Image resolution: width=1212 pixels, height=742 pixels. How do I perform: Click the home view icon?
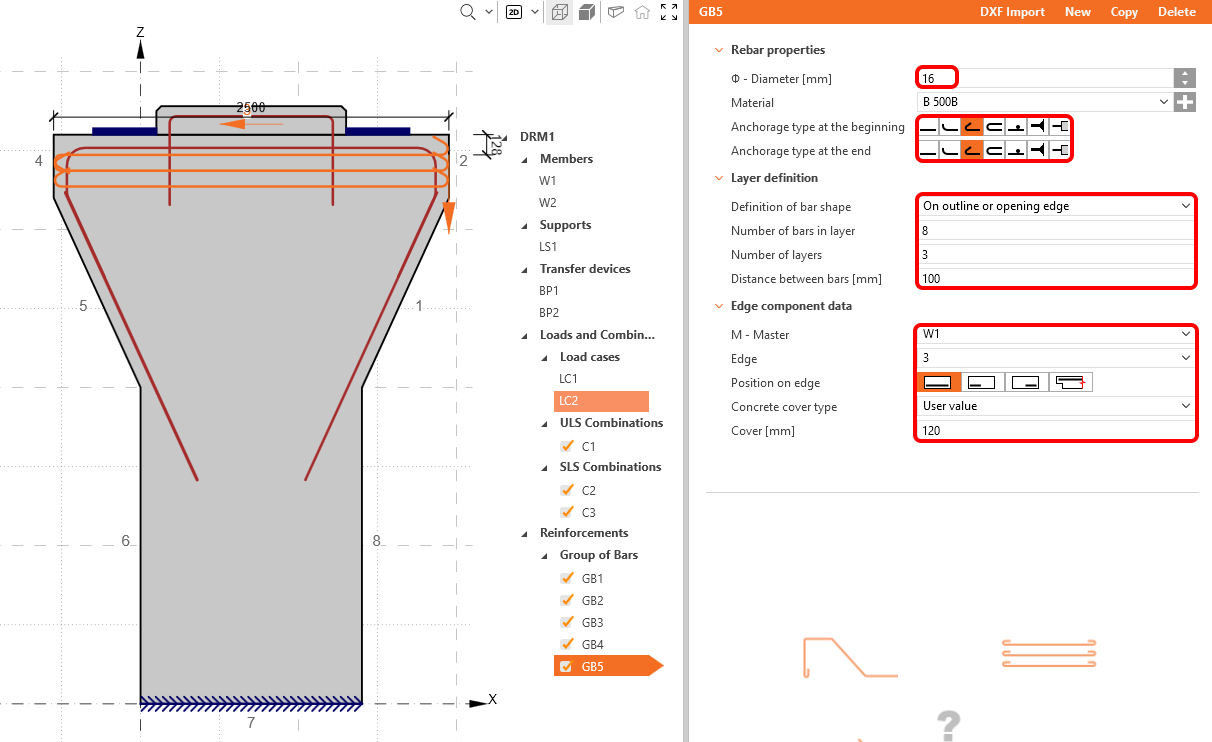(642, 12)
